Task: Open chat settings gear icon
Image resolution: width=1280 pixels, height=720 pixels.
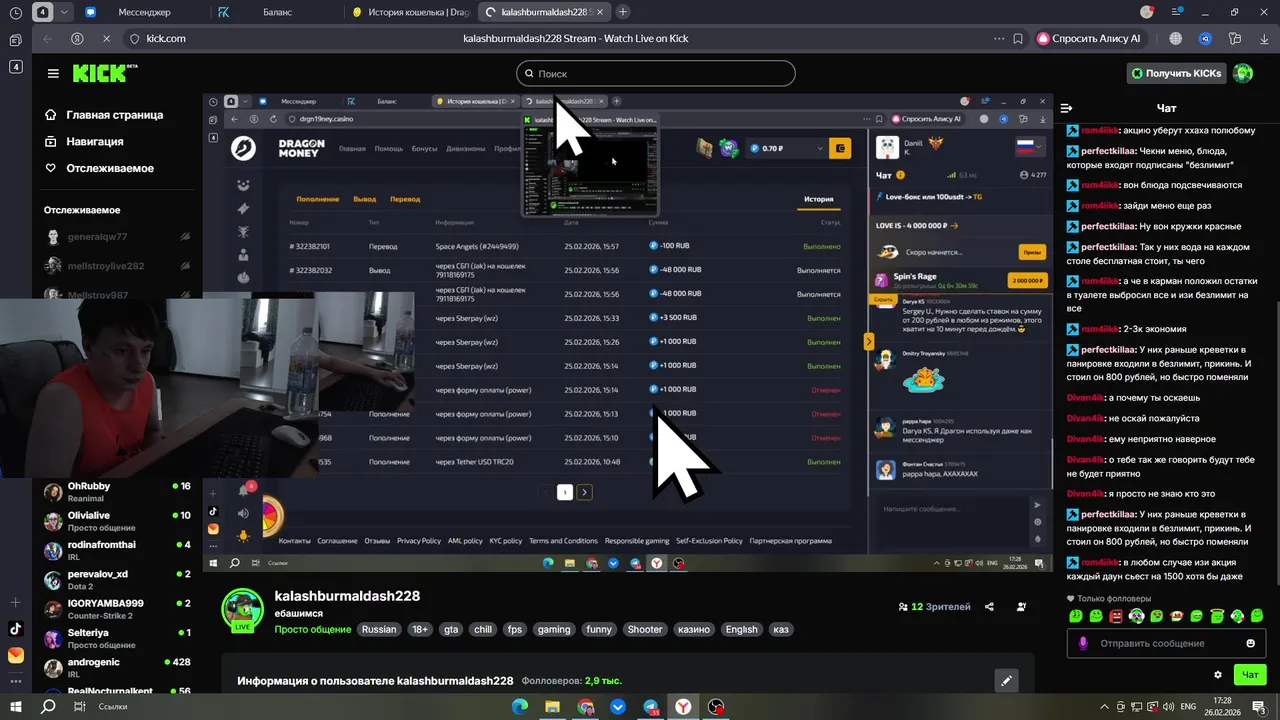Action: 1217,675
